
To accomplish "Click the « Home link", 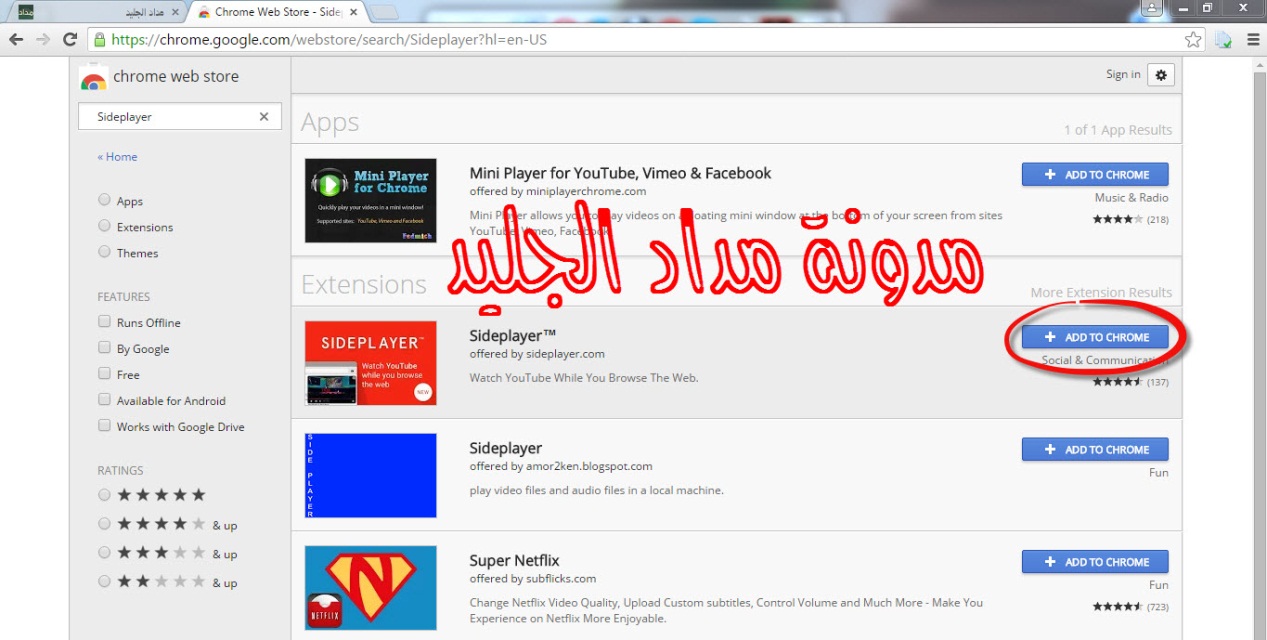I will (118, 157).
